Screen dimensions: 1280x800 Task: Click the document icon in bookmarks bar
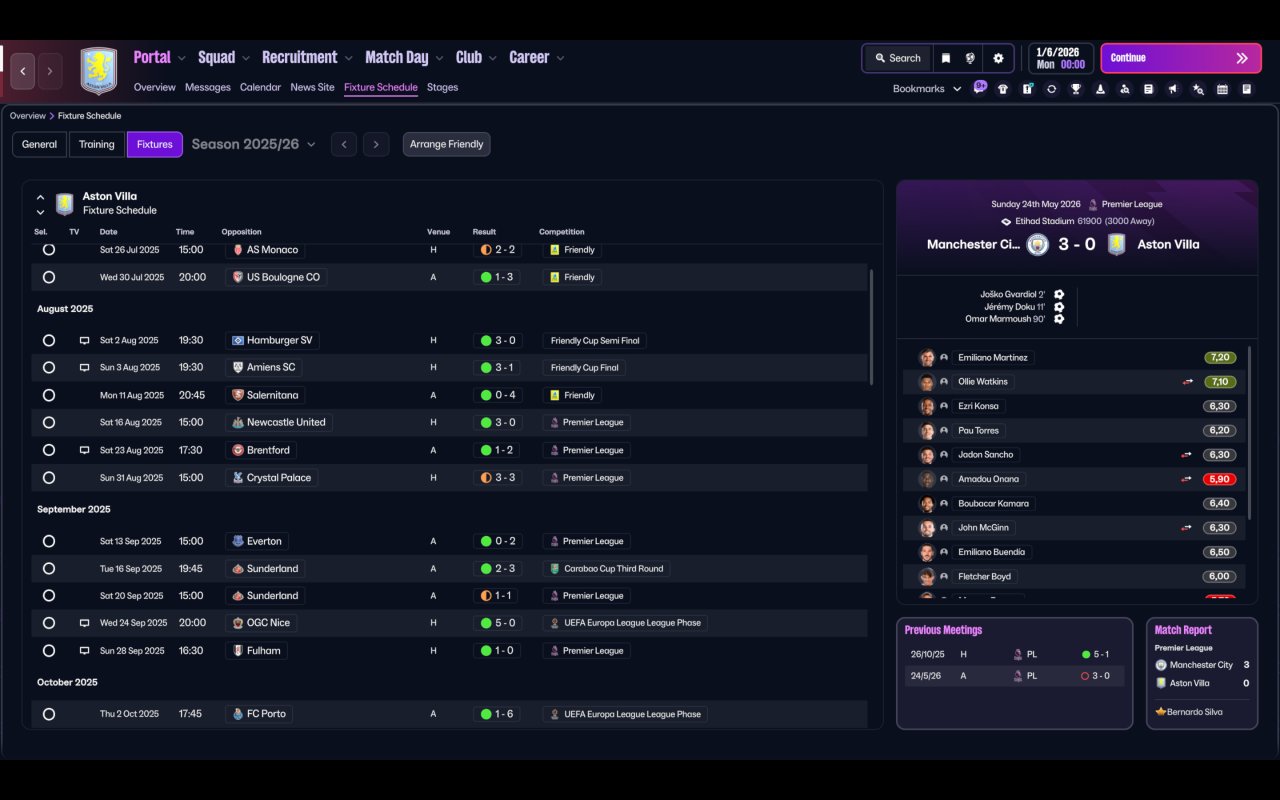[1149, 89]
